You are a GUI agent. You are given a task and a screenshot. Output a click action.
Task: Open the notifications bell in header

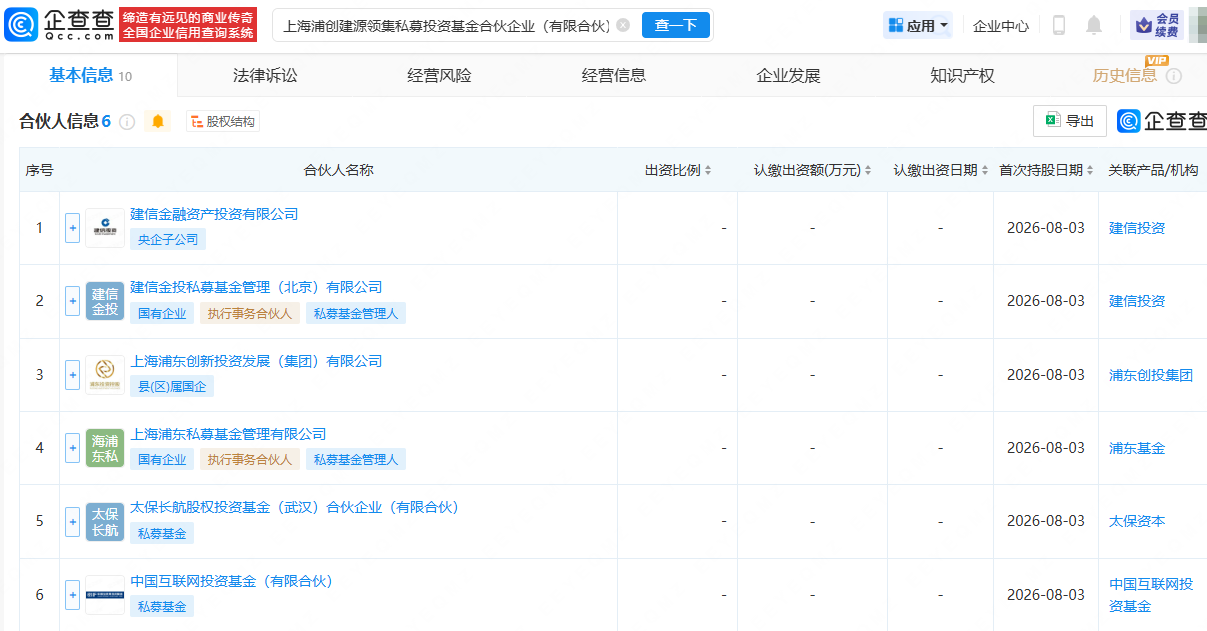1094,25
